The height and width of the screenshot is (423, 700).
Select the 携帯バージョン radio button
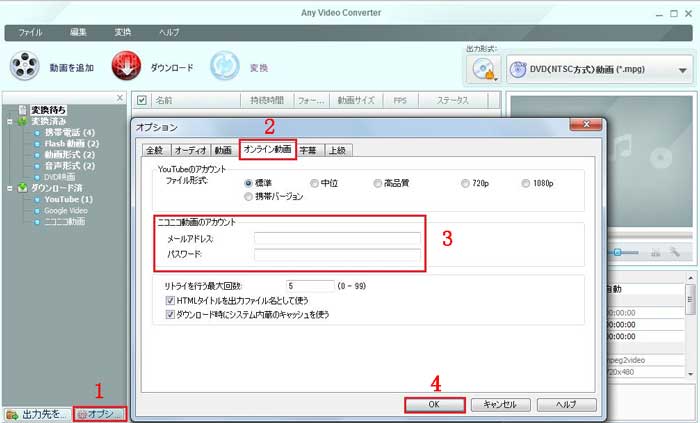[249, 196]
